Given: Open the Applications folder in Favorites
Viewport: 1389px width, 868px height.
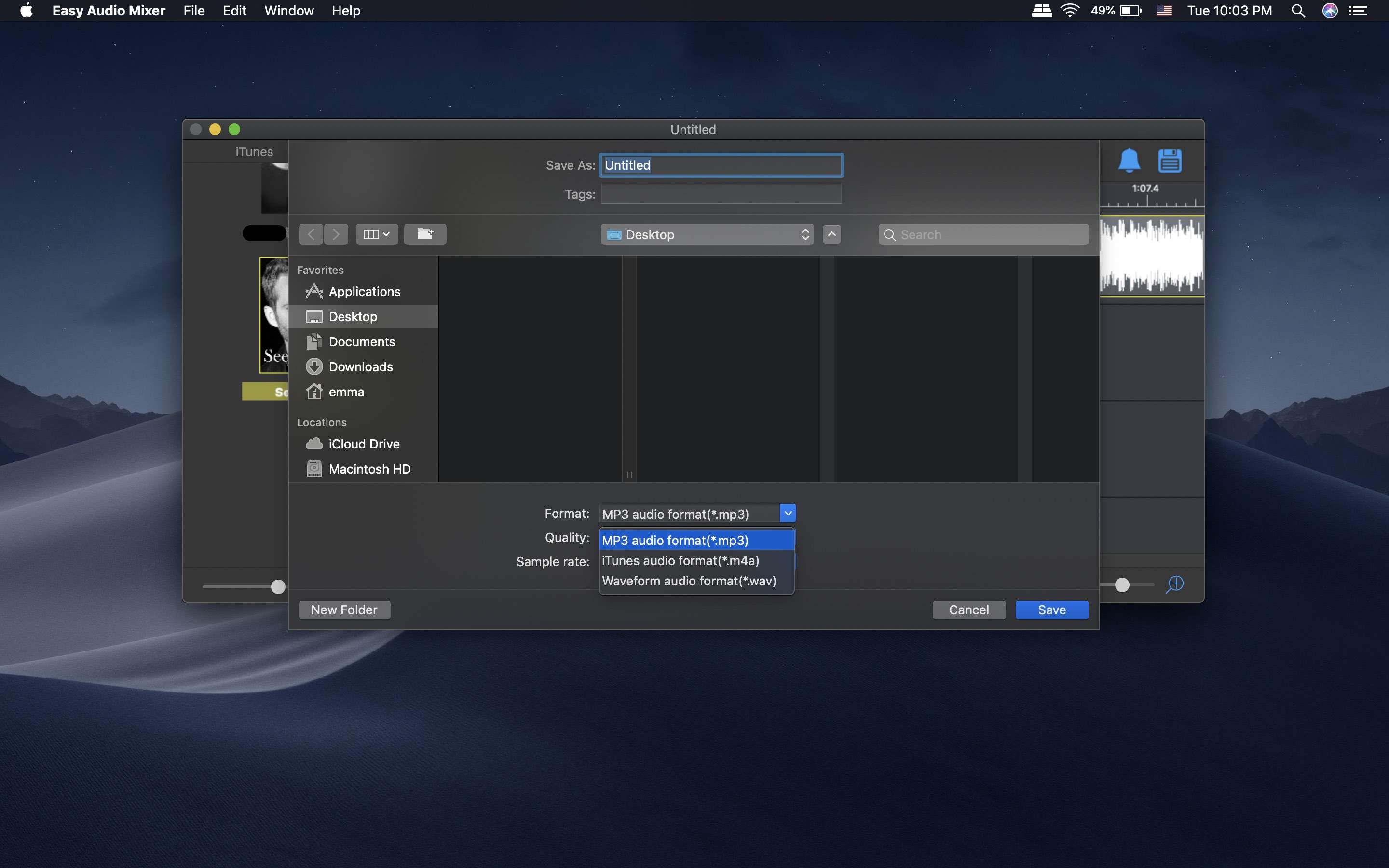Looking at the screenshot, I should (x=363, y=292).
